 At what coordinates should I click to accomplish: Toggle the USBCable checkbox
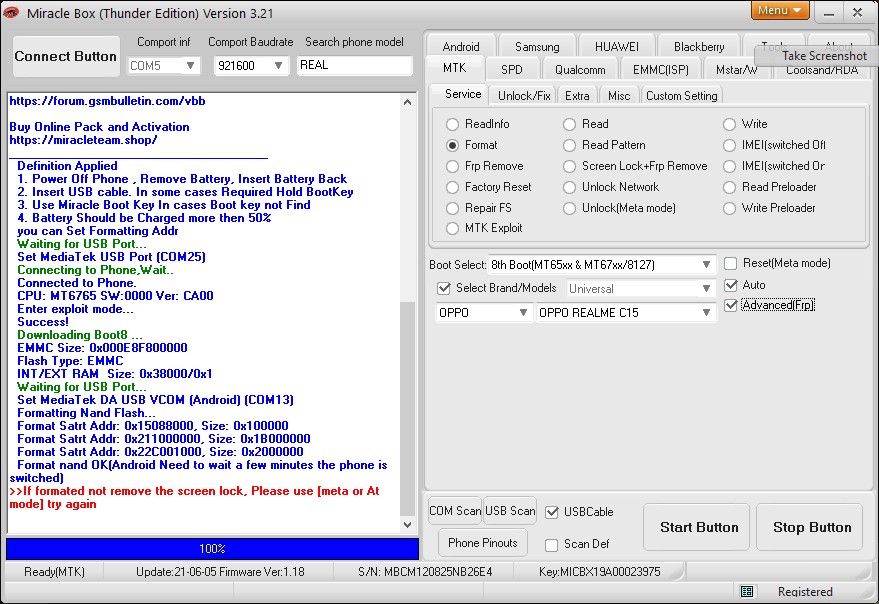point(552,512)
